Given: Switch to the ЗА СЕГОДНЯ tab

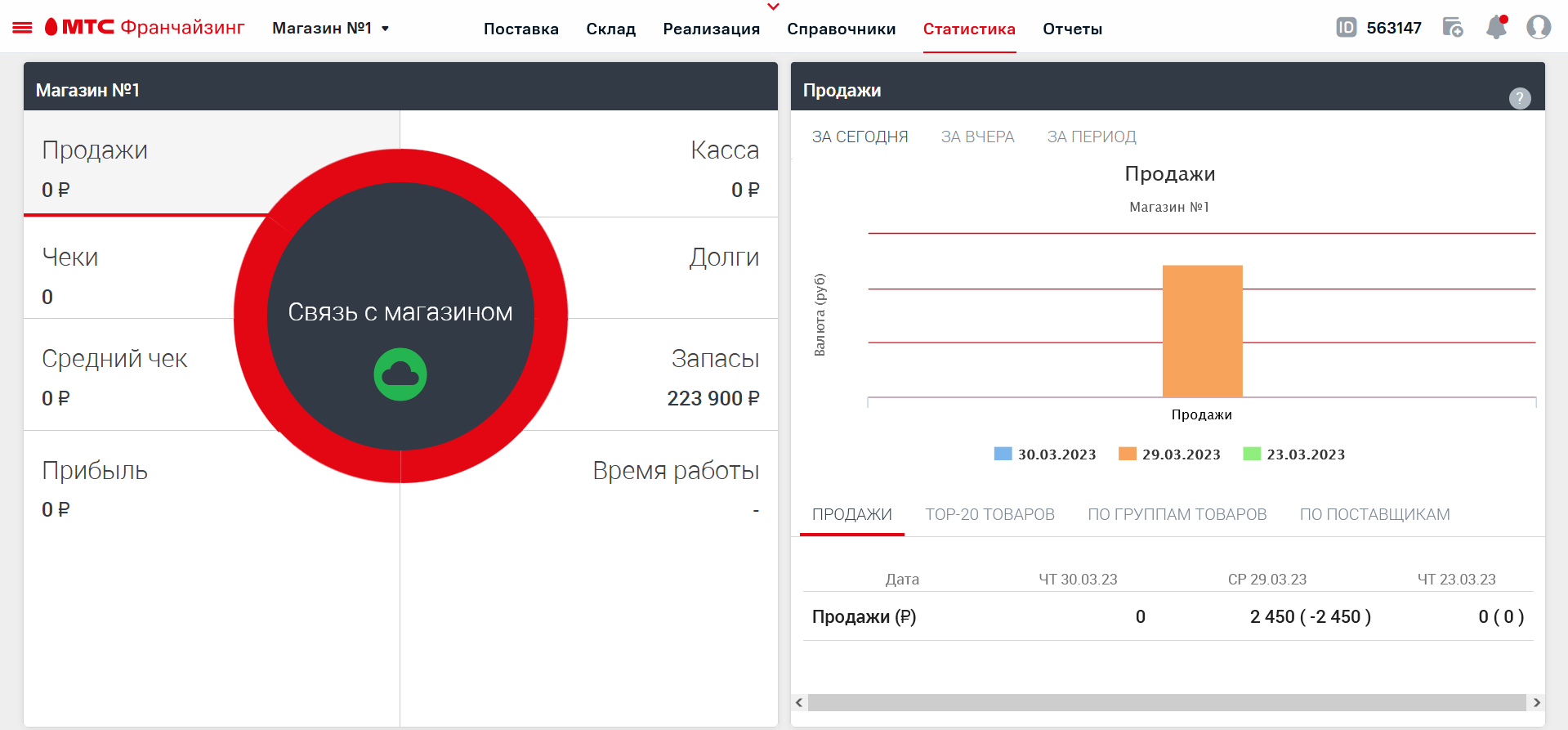Looking at the screenshot, I should (860, 137).
